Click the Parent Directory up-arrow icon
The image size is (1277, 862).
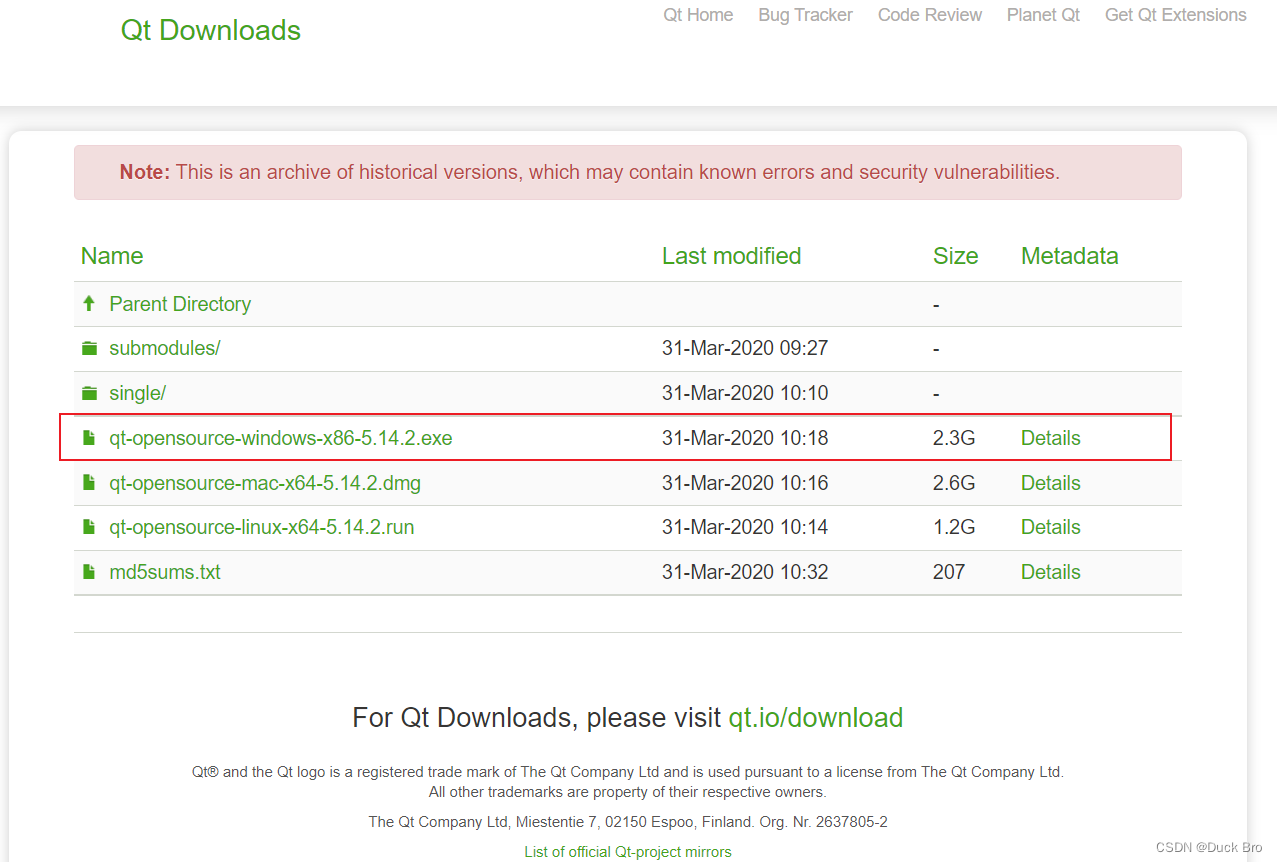[x=89, y=303]
